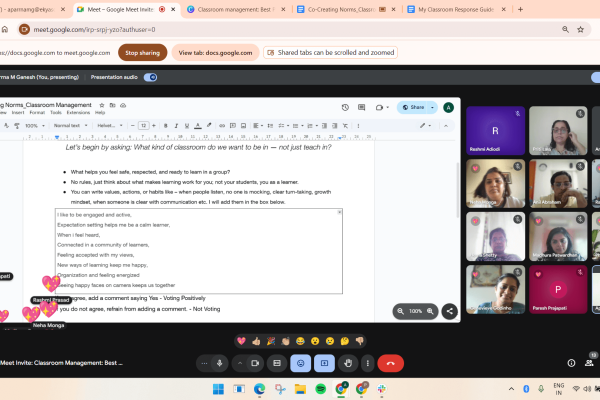Open the 100% zoom dropdown in Docs toolbar

tap(32, 125)
